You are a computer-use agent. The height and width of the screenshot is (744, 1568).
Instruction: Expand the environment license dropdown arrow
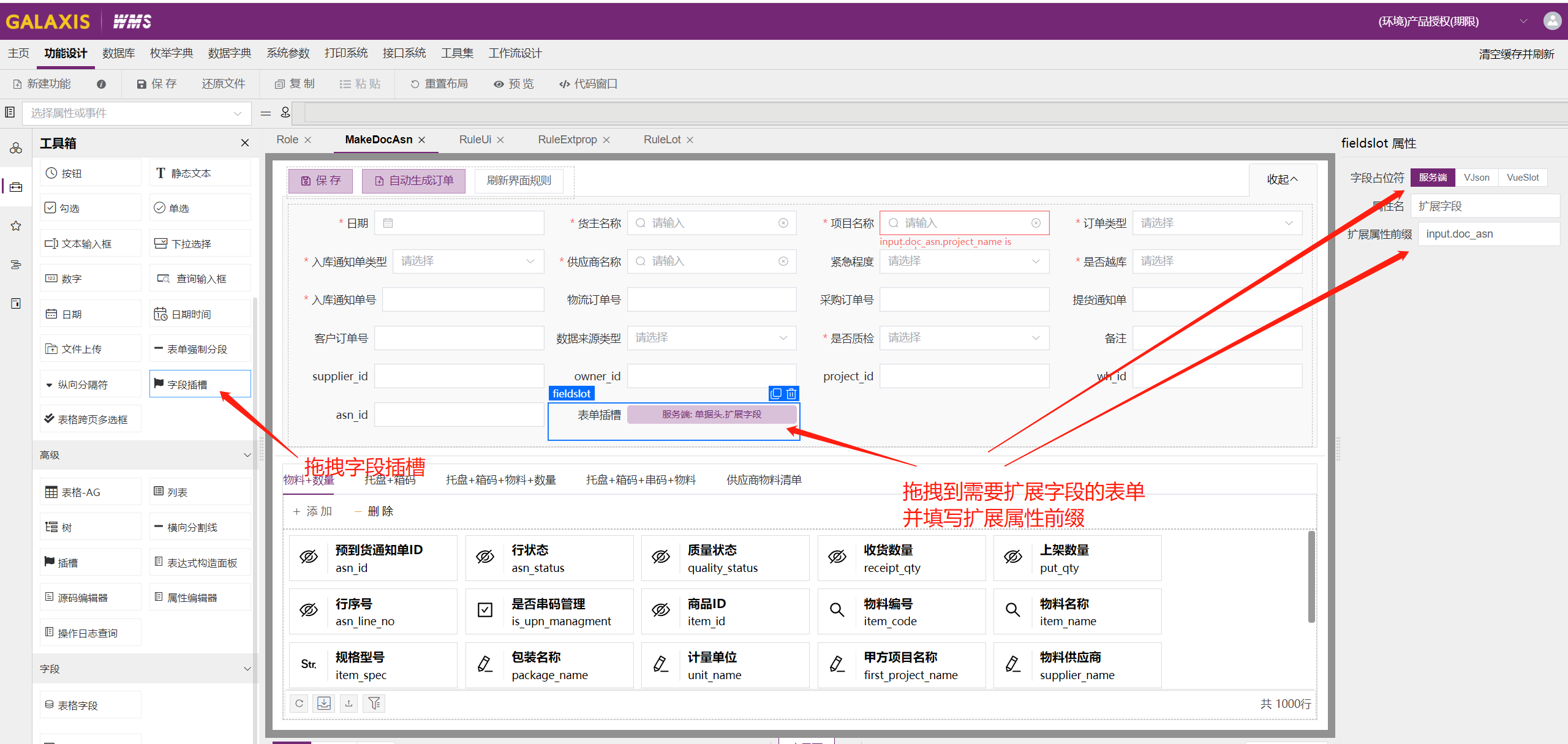[x=1523, y=21]
